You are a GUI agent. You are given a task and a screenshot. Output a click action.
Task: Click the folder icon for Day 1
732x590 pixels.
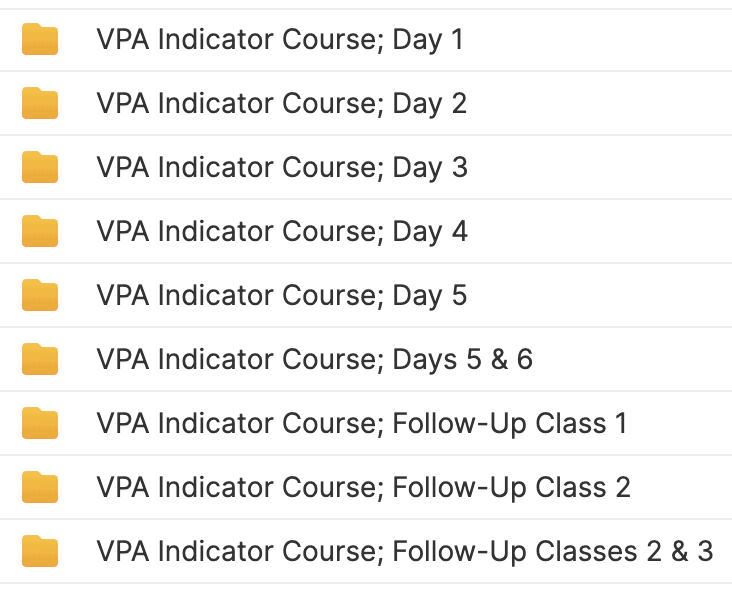[40, 39]
